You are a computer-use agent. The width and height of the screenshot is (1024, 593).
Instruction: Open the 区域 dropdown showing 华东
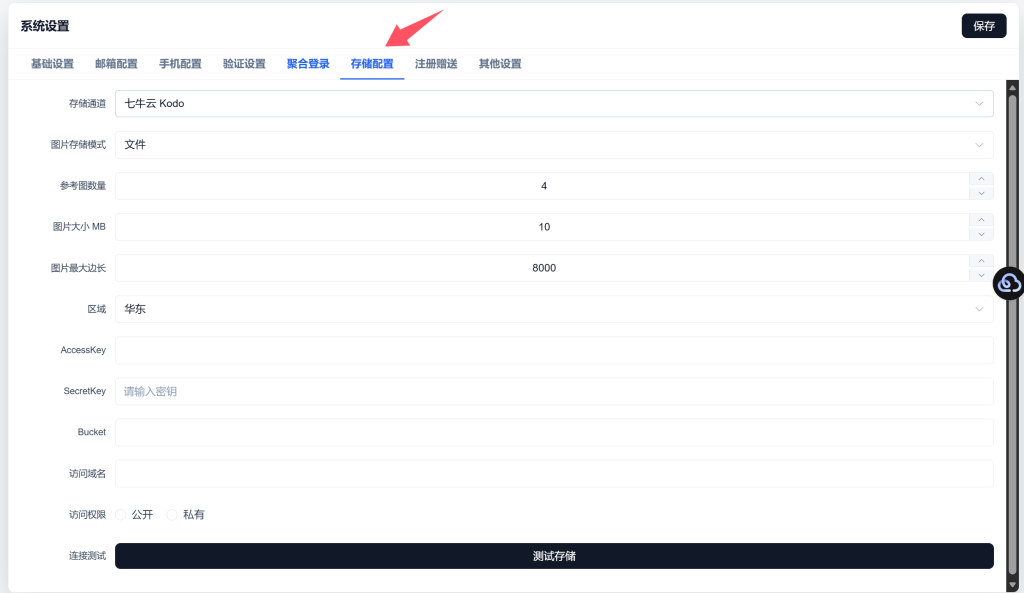pyautogui.click(x=554, y=309)
